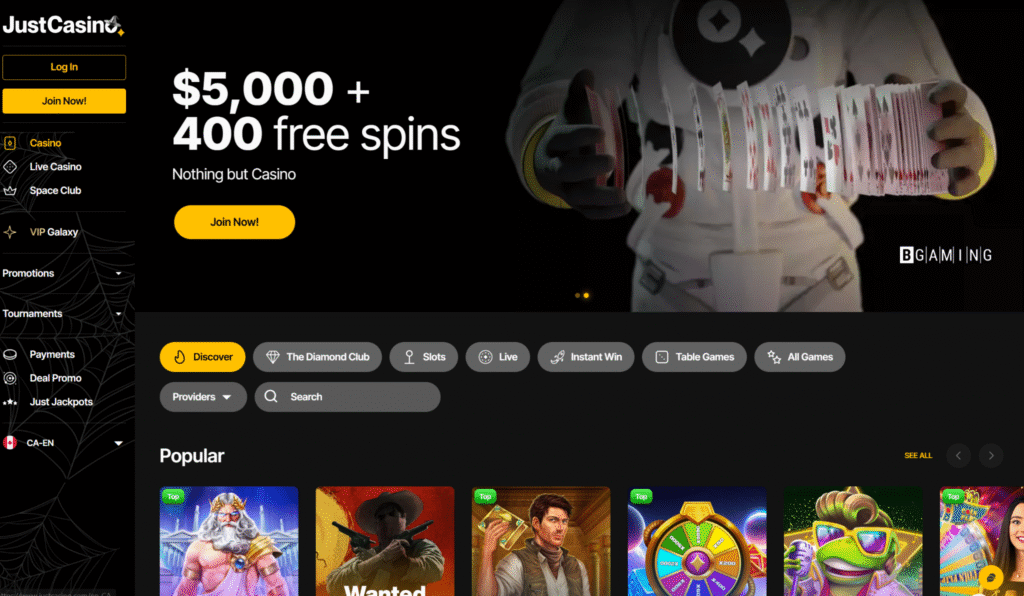Open the VIP Galaxy star icon

(x=10, y=232)
